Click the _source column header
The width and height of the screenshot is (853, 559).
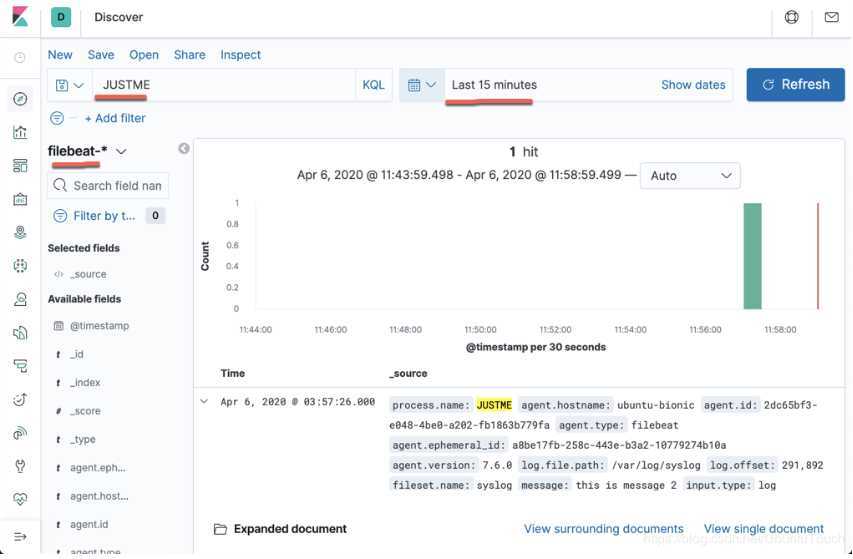tap(408, 374)
